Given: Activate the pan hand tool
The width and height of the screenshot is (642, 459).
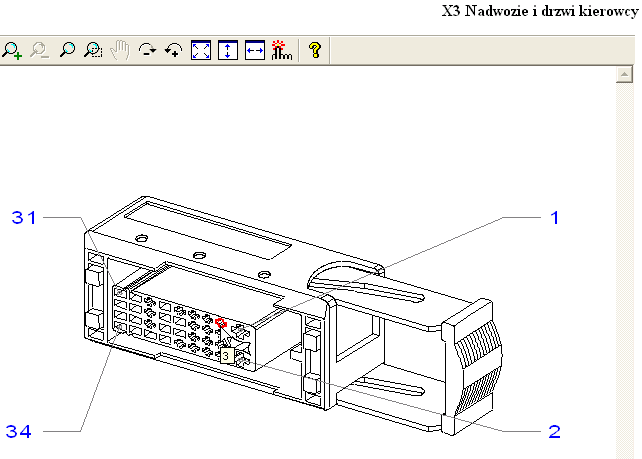Looking at the screenshot, I should (x=120, y=51).
